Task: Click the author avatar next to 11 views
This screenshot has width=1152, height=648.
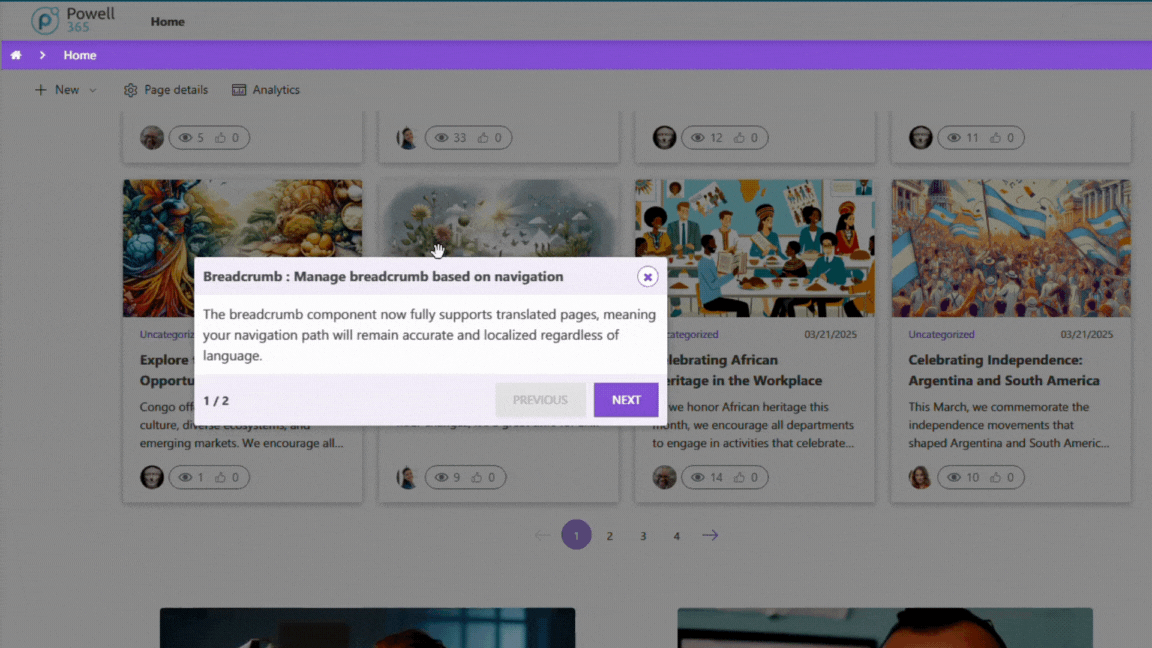Action: point(921,137)
